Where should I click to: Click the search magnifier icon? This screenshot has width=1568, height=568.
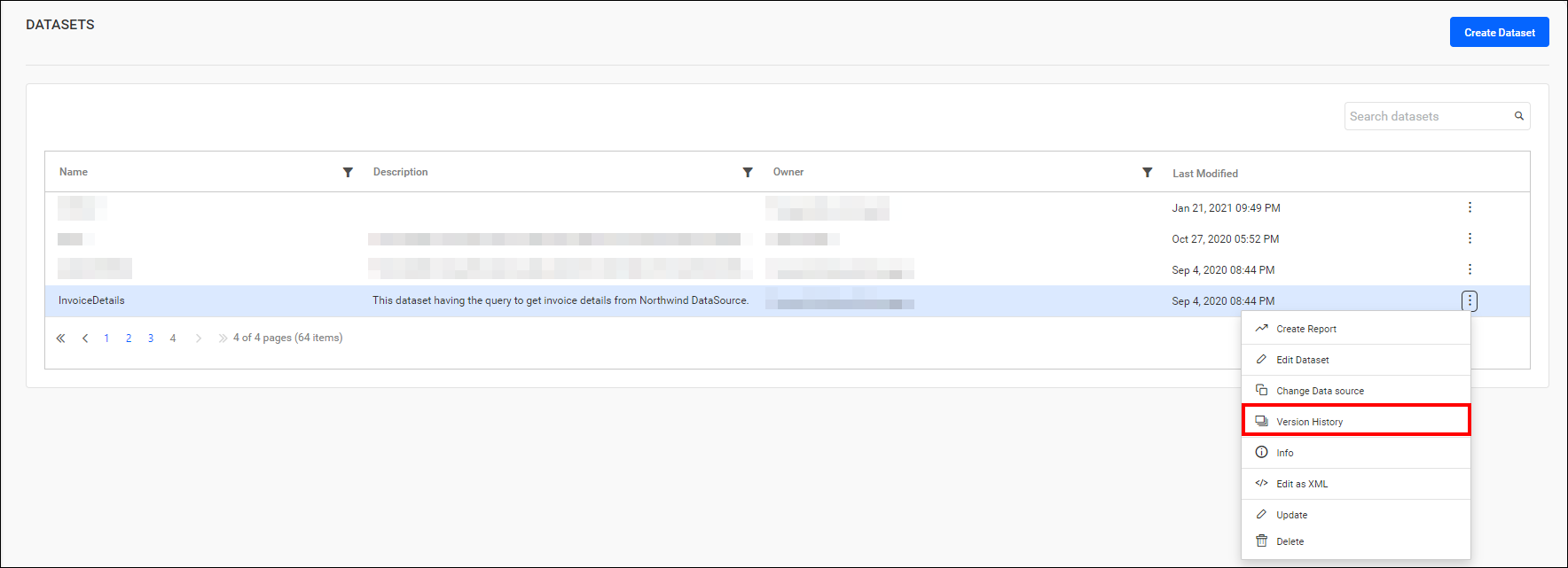1519,116
